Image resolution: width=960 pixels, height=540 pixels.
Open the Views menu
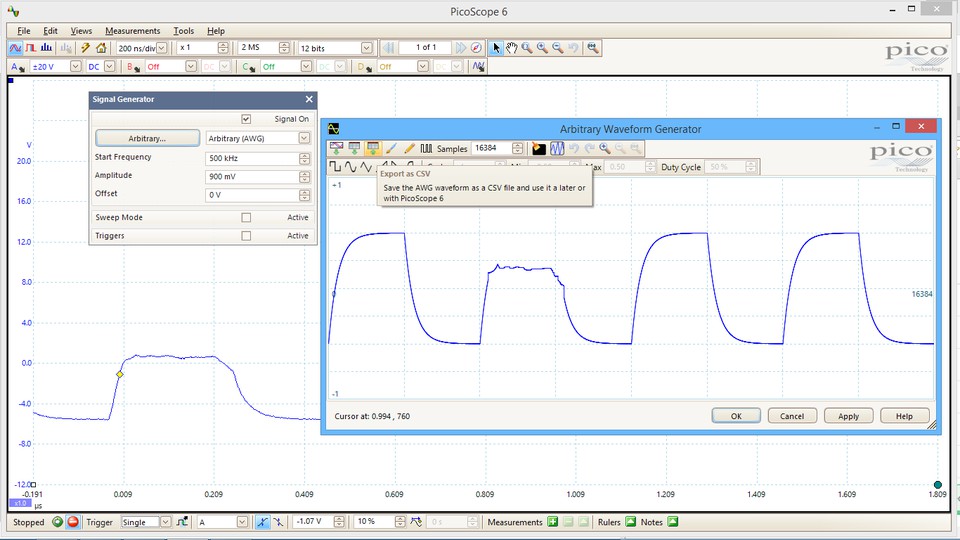[81, 31]
